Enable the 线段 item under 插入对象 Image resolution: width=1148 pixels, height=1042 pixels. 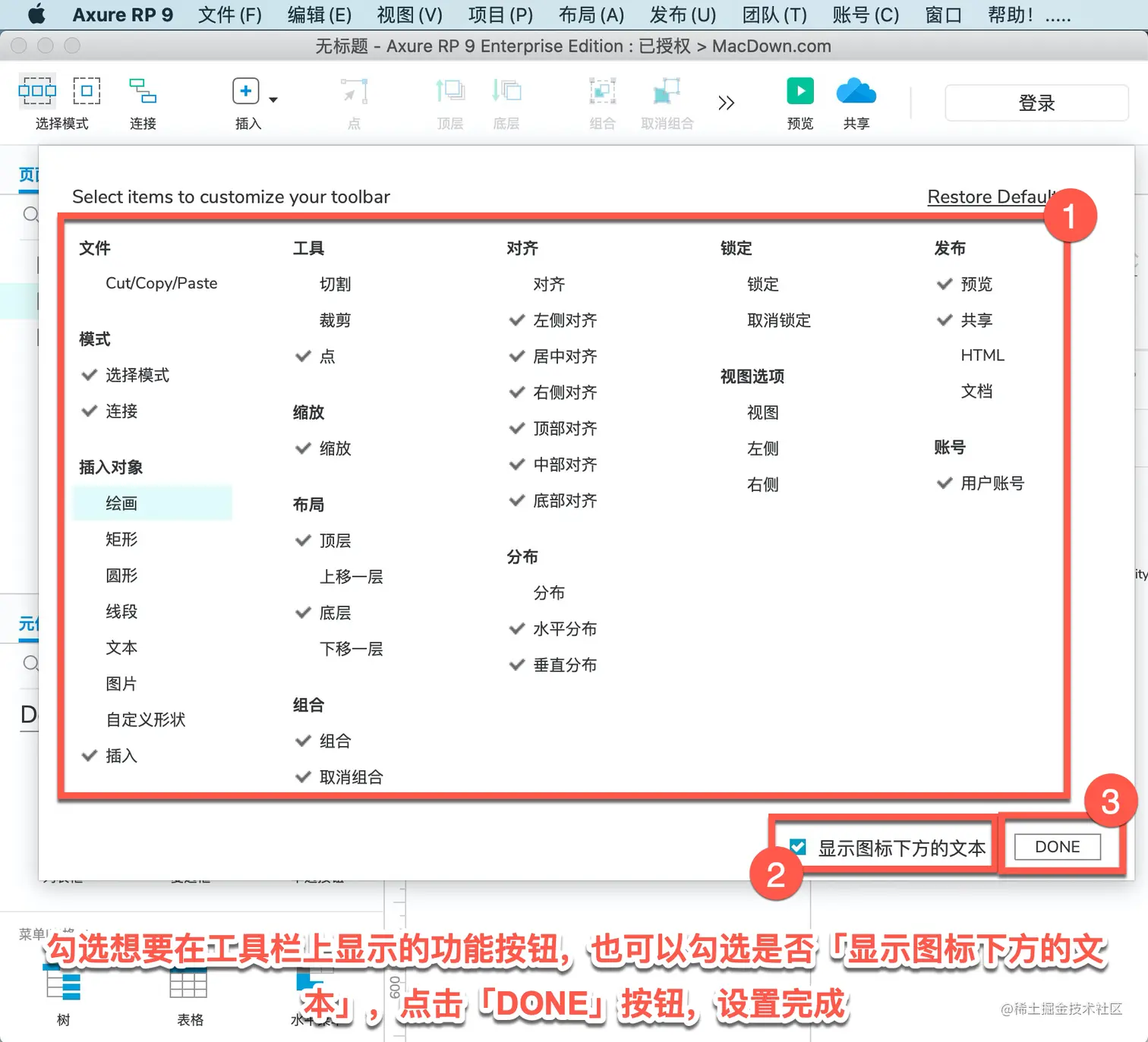[x=121, y=612]
